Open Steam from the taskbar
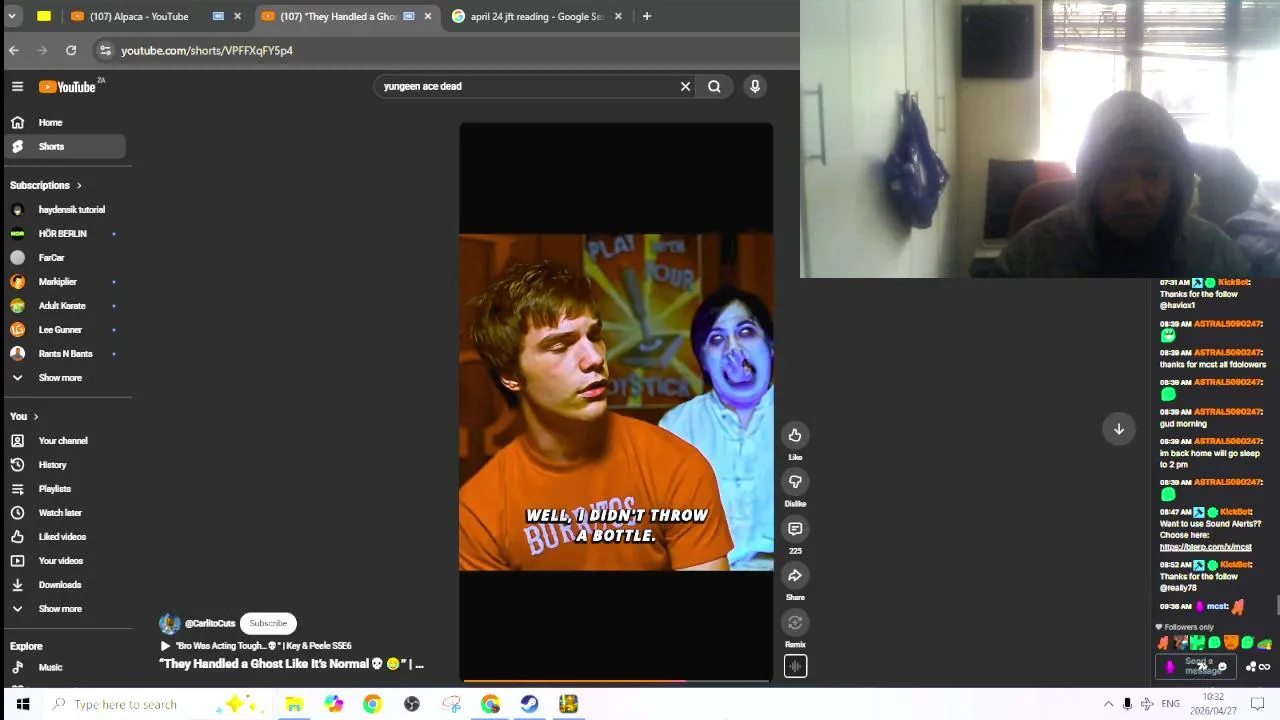The image size is (1280, 720). pyautogui.click(x=529, y=704)
